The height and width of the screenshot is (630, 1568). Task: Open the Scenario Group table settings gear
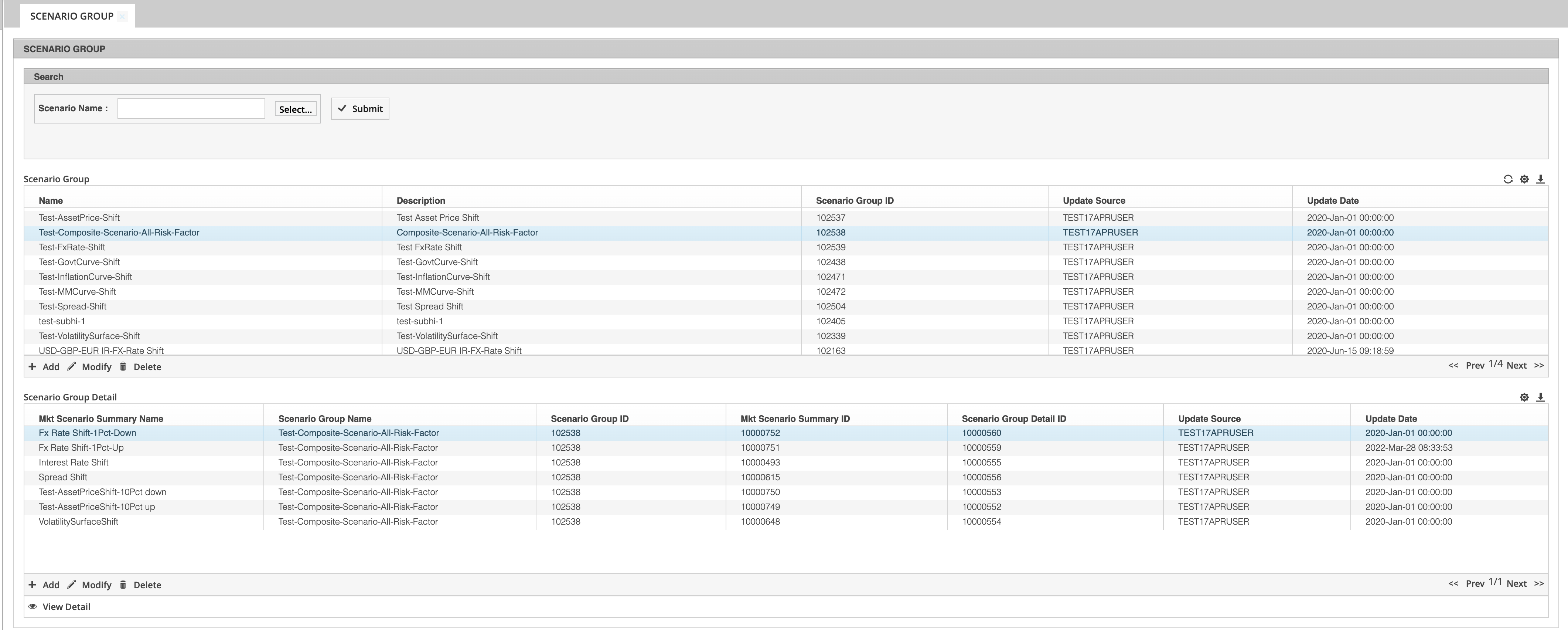point(1524,179)
